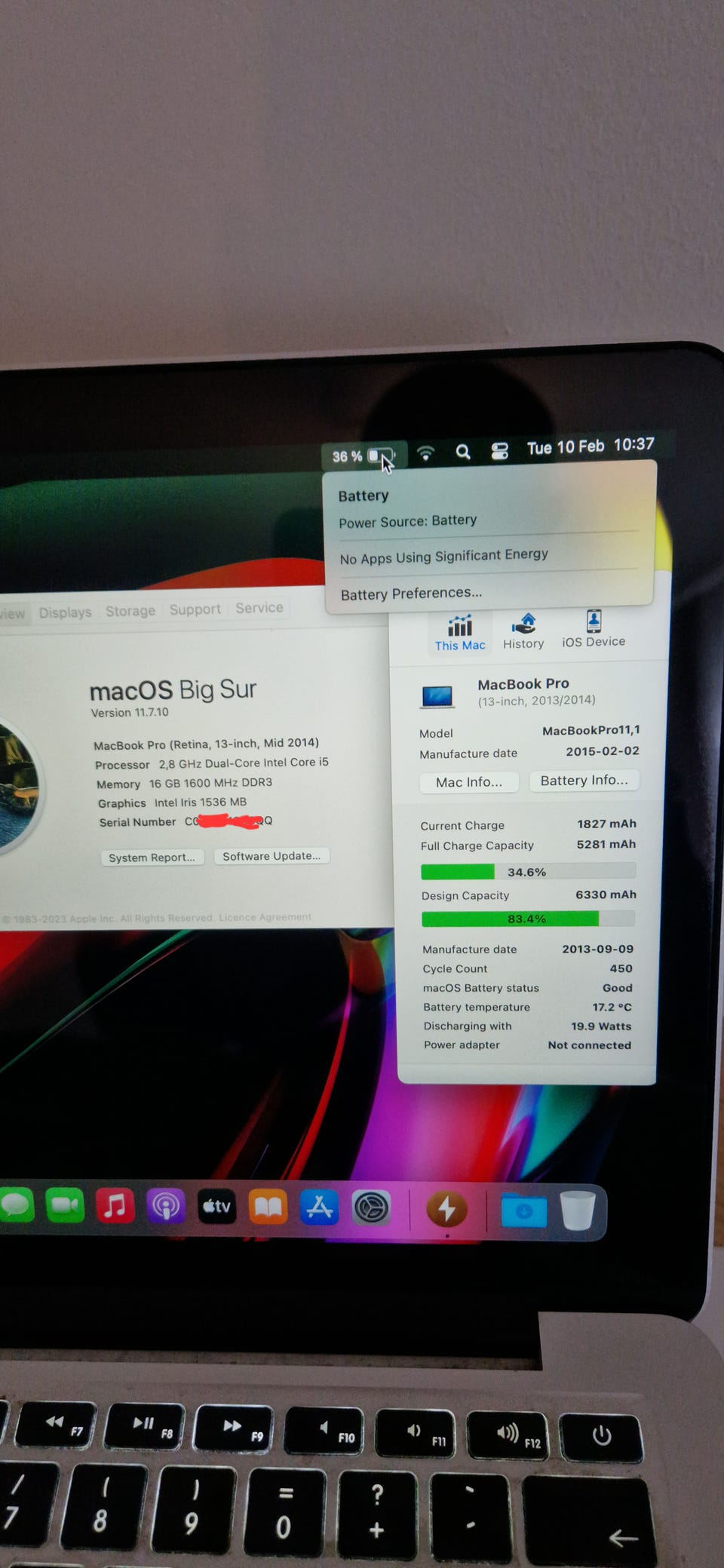Open the Licence Agreement link

point(265,917)
